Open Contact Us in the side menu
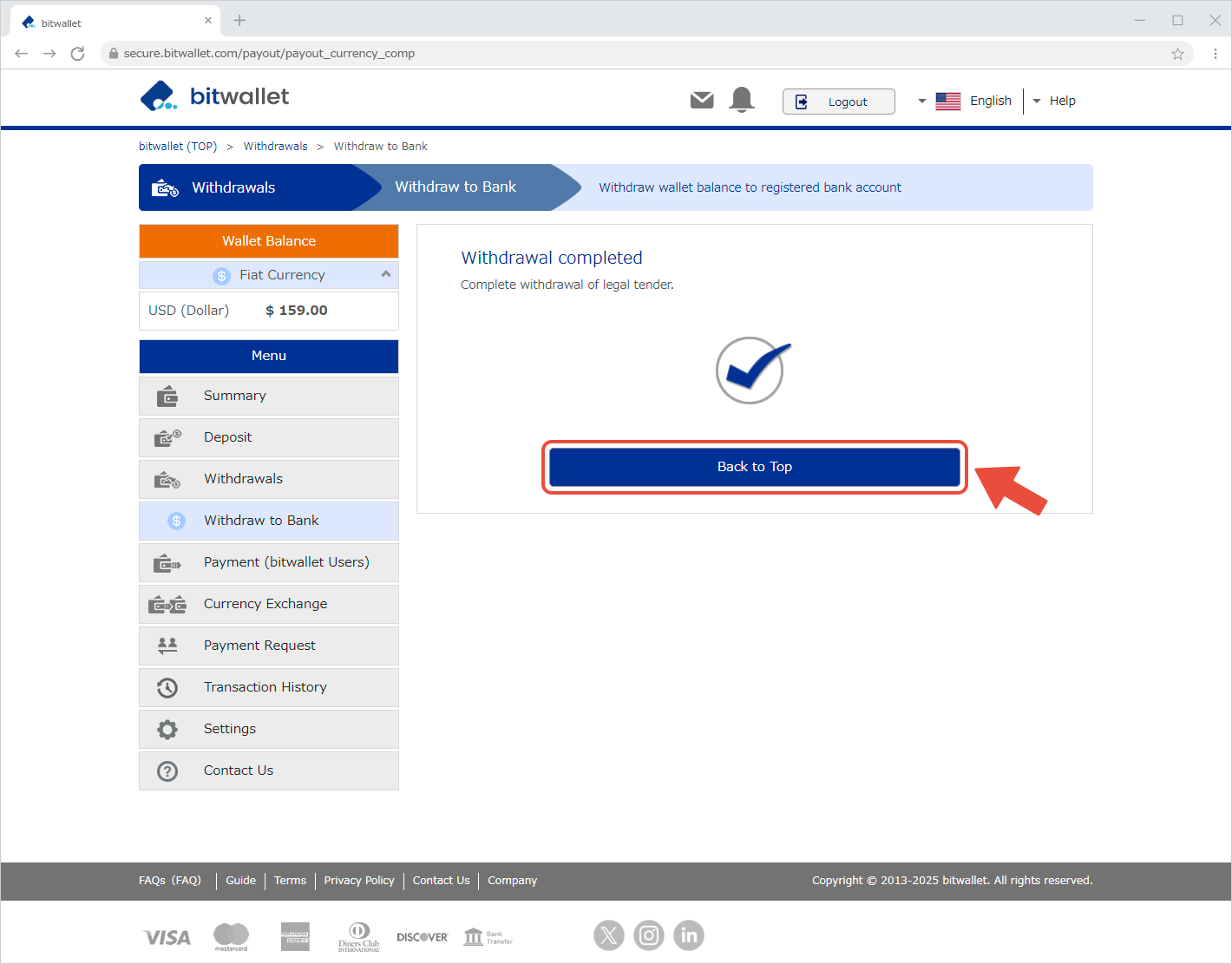The height and width of the screenshot is (964, 1232). pos(269,771)
